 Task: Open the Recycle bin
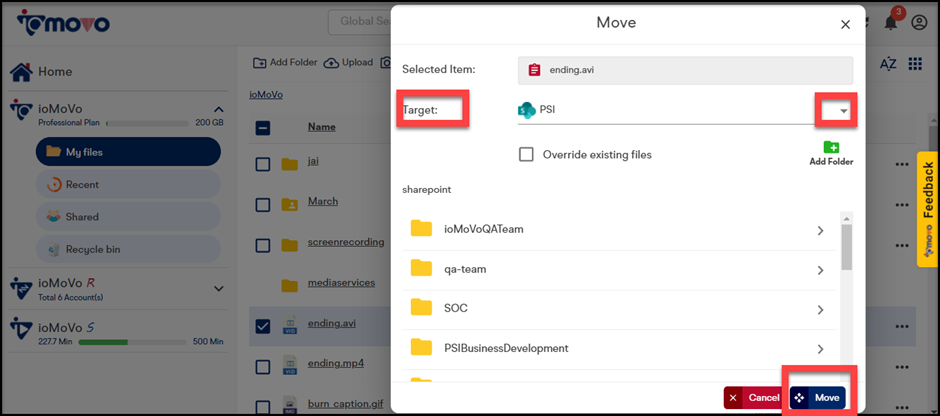tap(128, 249)
